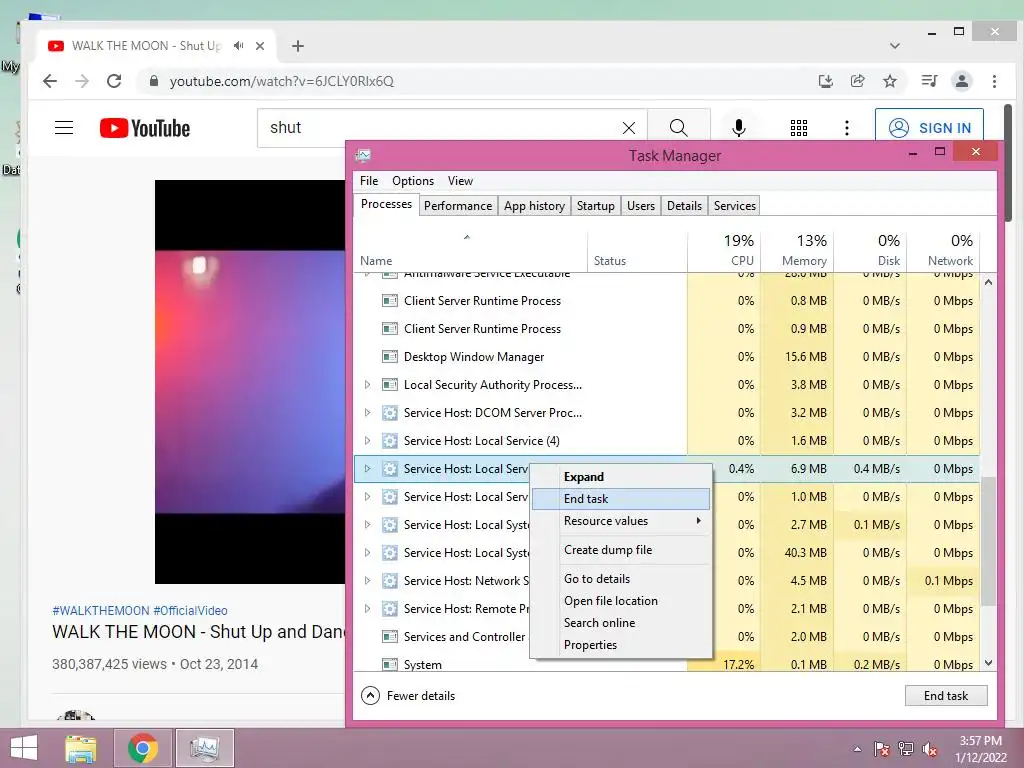Open File Explorer from the taskbar
Screen dimensions: 1024x768
(81, 748)
